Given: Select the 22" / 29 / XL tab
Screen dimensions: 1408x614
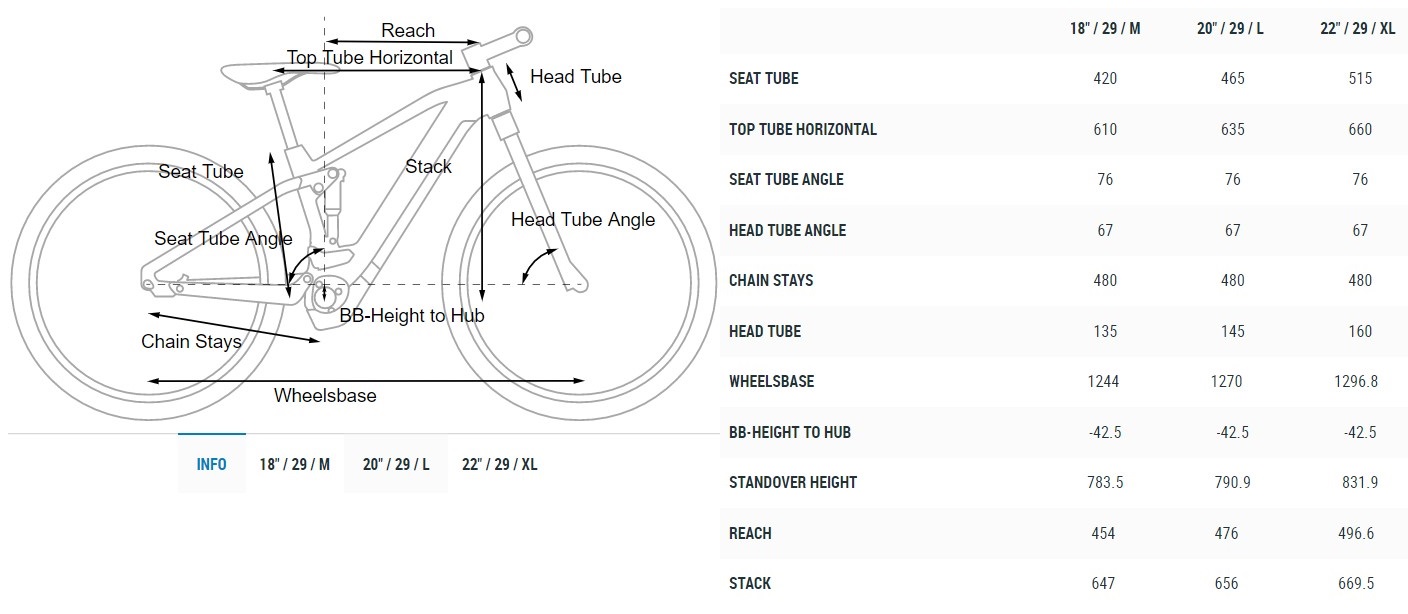Looking at the screenshot, I should click(x=499, y=464).
